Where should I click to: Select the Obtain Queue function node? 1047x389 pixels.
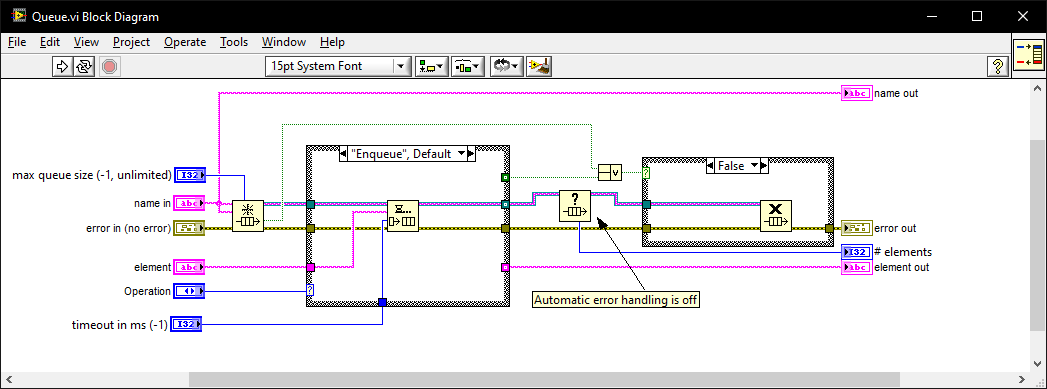[248, 216]
